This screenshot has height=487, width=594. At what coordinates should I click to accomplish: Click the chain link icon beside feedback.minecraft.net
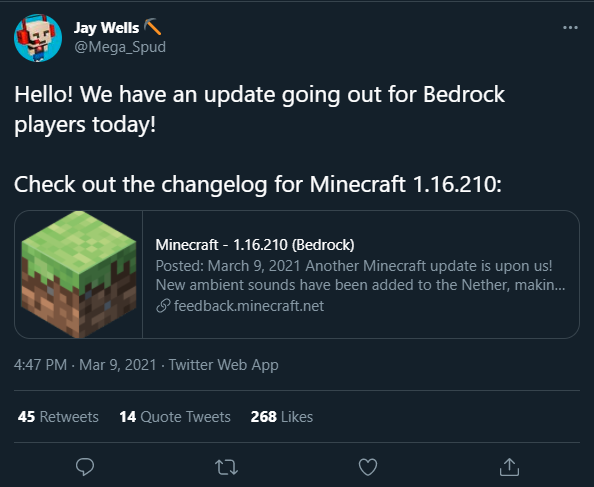pos(163,306)
